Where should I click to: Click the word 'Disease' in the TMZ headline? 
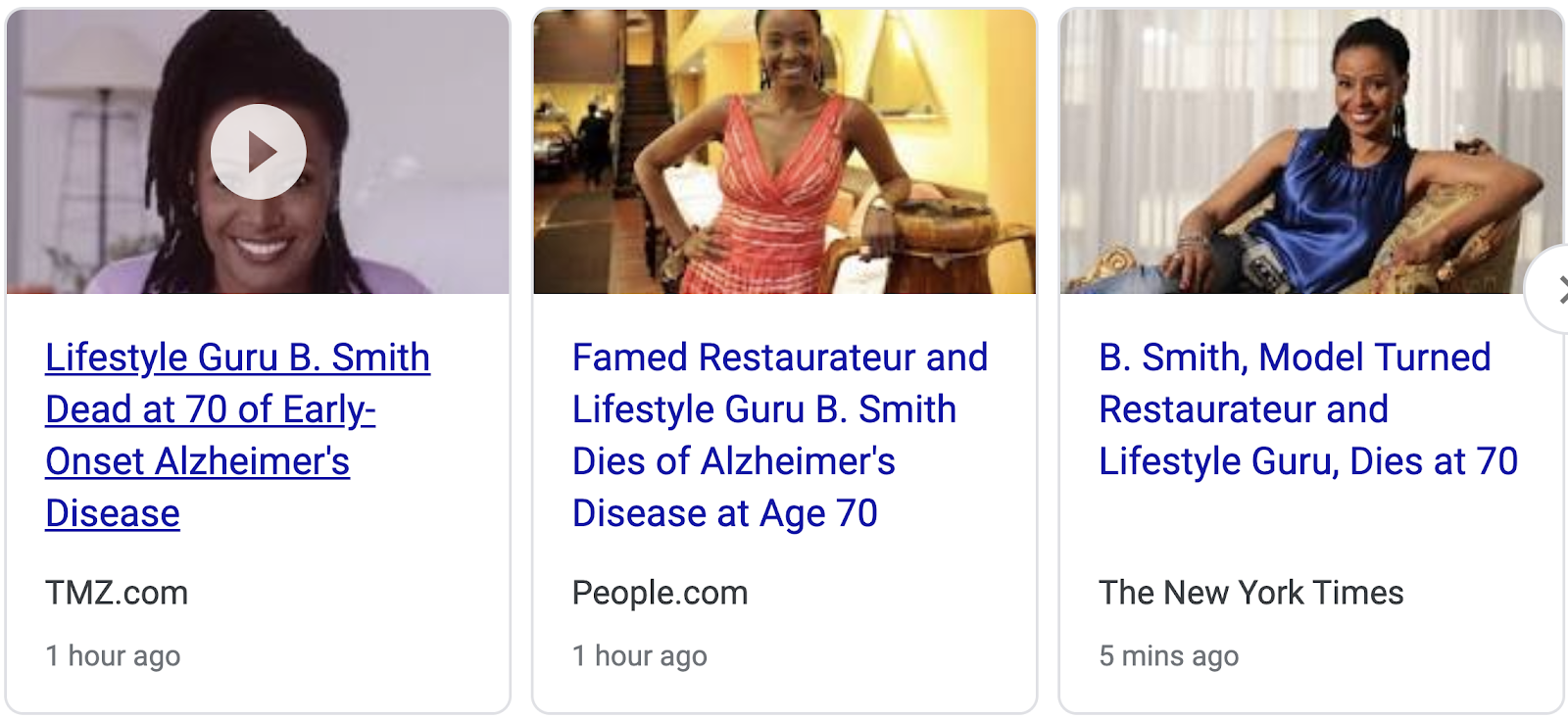pos(113,514)
